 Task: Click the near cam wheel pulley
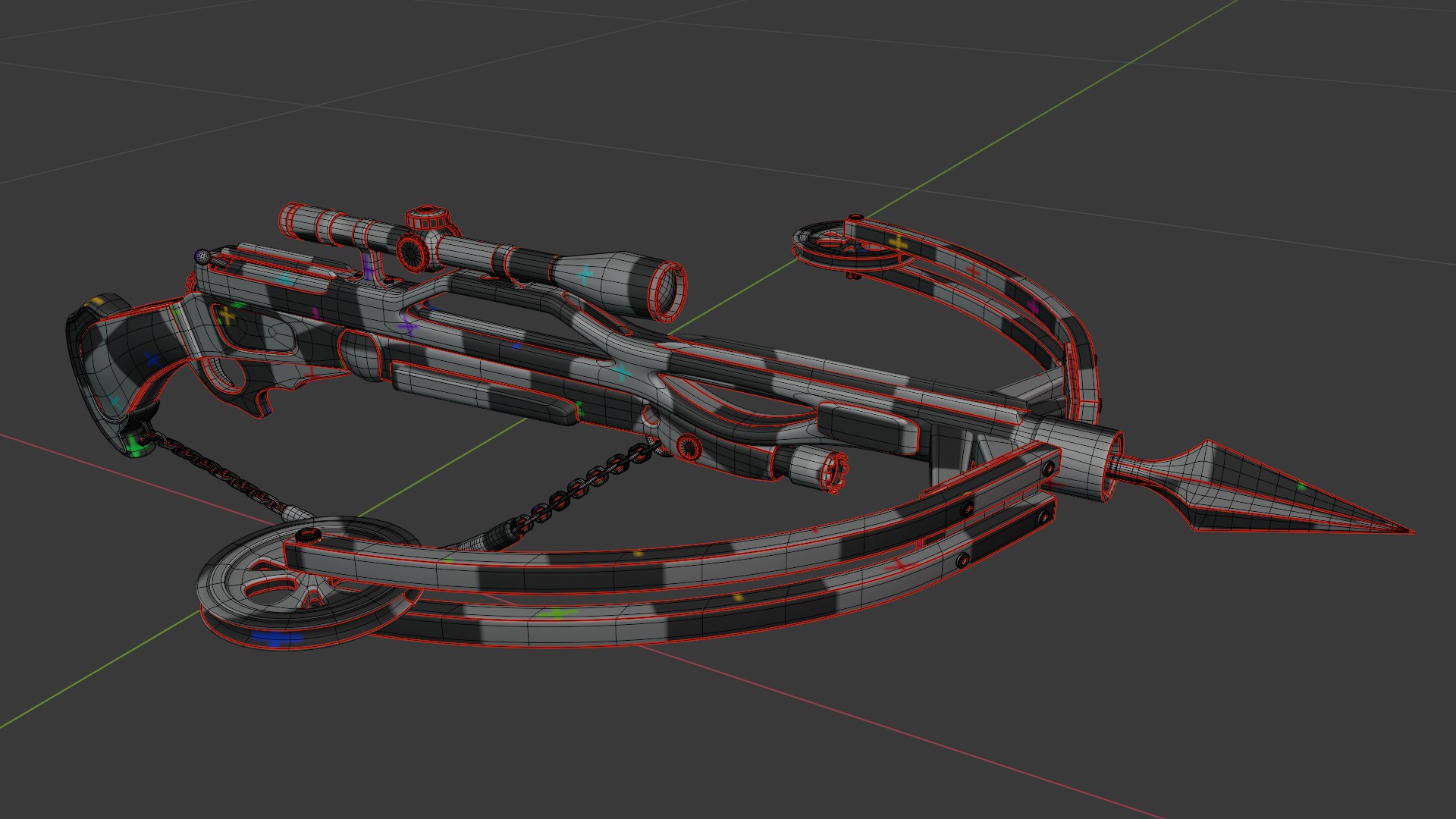[311, 584]
